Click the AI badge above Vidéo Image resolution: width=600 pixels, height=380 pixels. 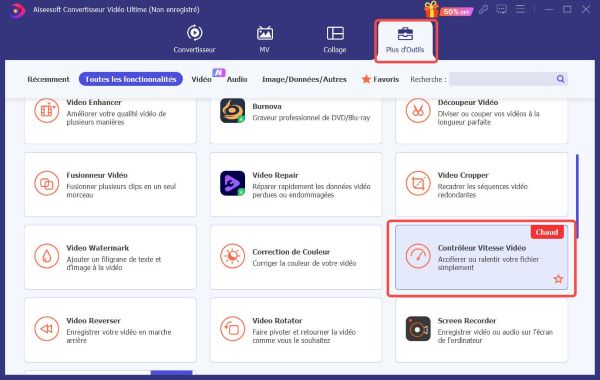point(218,72)
